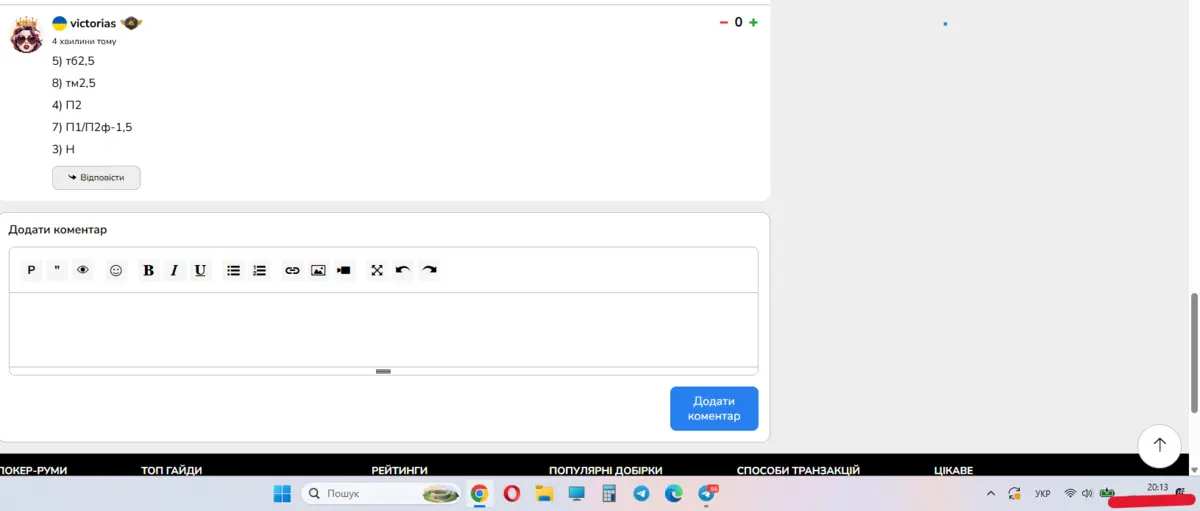Submit with the Додати коментар button

[714, 408]
